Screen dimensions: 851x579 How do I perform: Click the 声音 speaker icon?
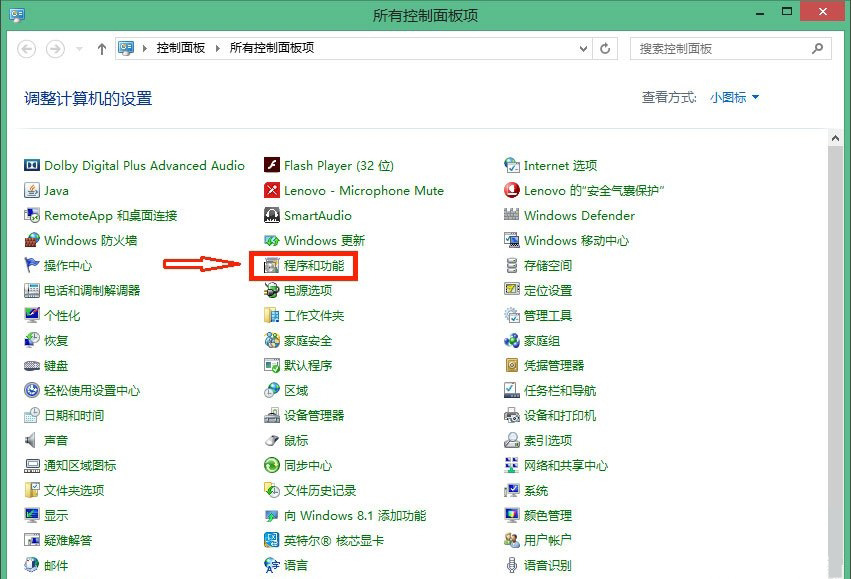coord(32,441)
